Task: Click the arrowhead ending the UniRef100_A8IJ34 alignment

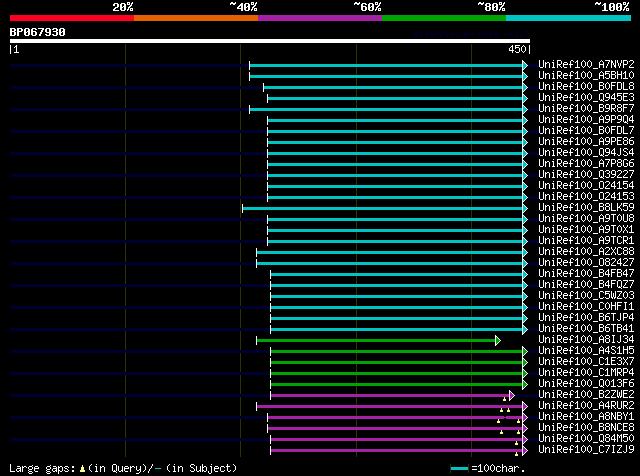Action: tap(498, 340)
